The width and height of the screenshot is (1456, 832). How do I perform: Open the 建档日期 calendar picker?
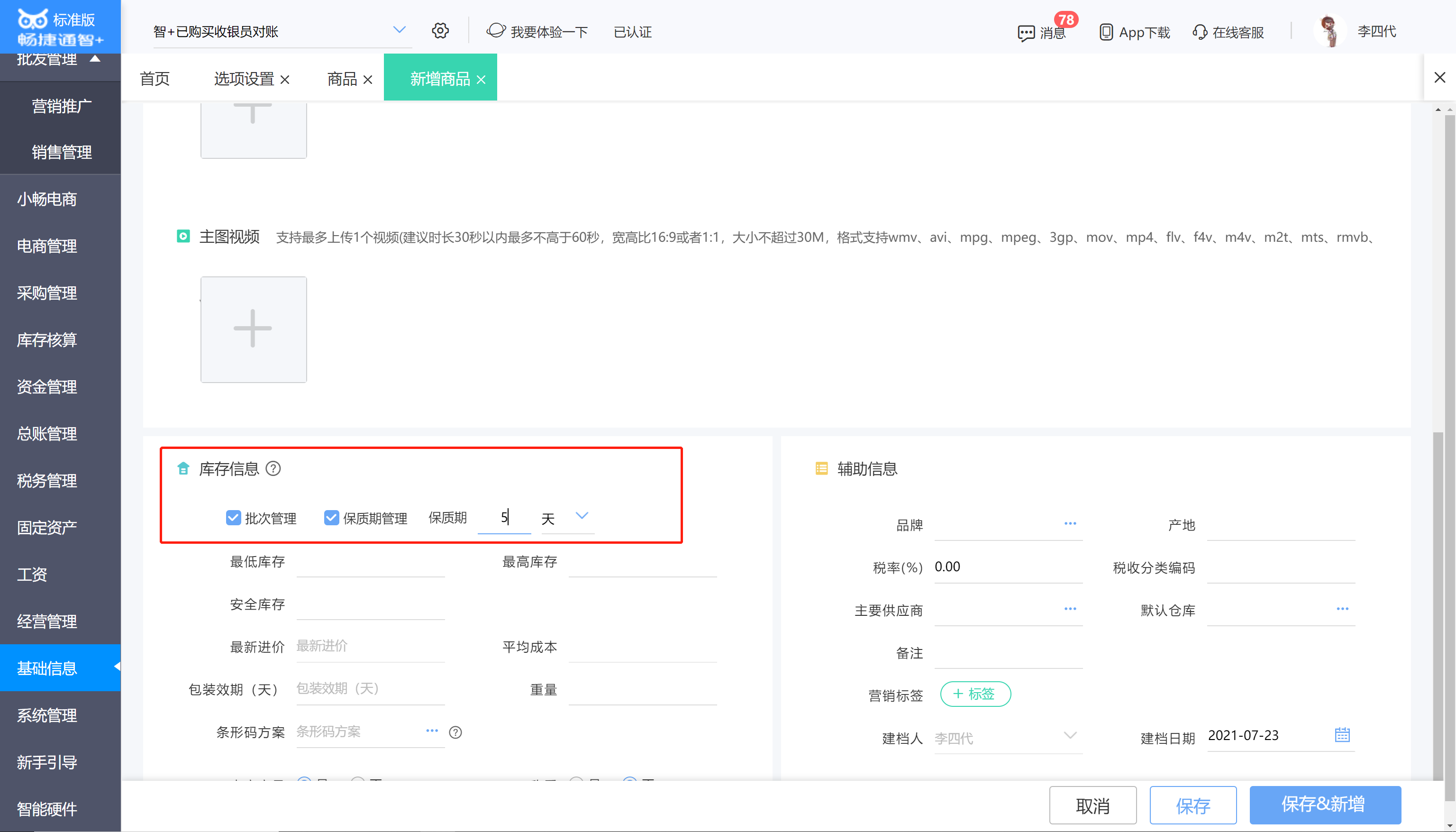[1342, 735]
